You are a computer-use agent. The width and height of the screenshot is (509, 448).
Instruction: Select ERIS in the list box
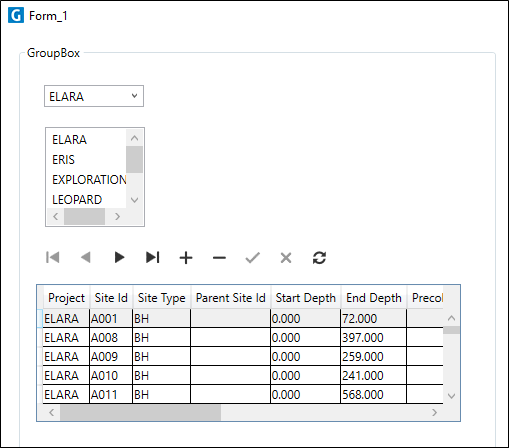[63, 160]
